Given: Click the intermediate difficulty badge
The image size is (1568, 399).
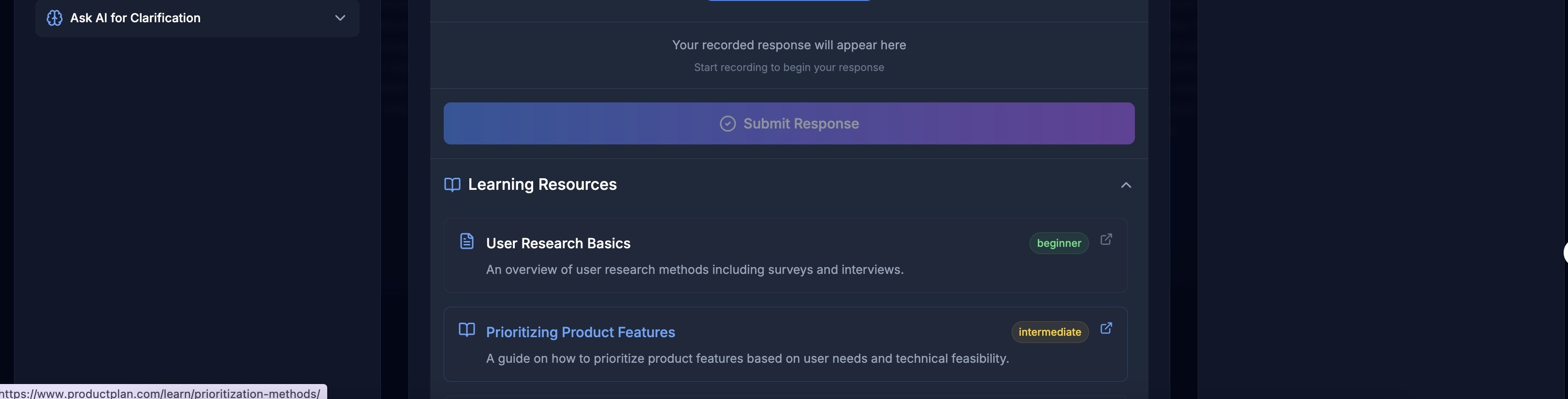Looking at the screenshot, I should click(x=1049, y=332).
